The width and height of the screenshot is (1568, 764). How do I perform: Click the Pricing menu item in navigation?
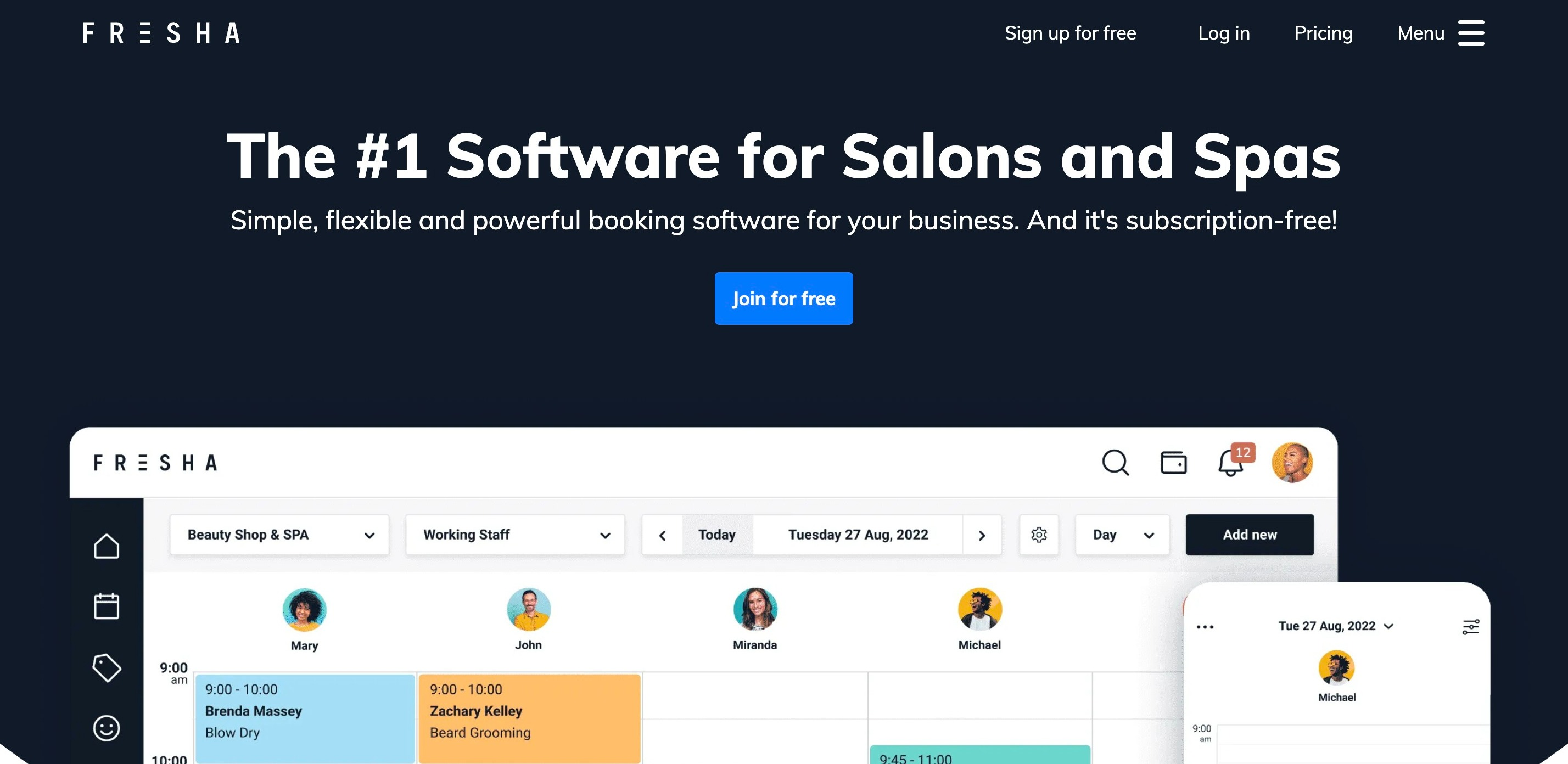[x=1323, y=33]
